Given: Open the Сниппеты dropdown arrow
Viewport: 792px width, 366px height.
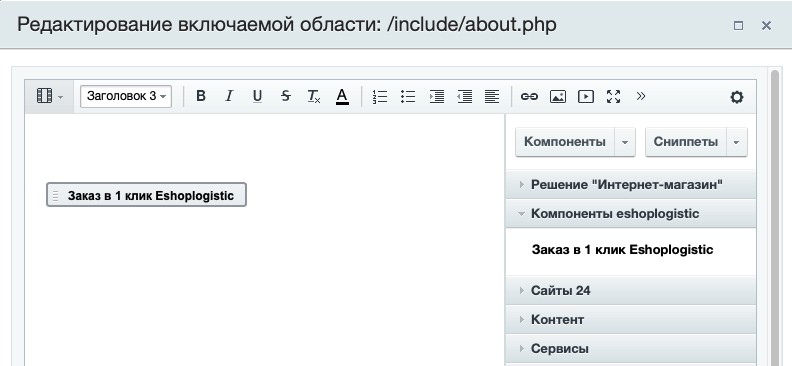Looking at the screenshot, I should point(737,142).
